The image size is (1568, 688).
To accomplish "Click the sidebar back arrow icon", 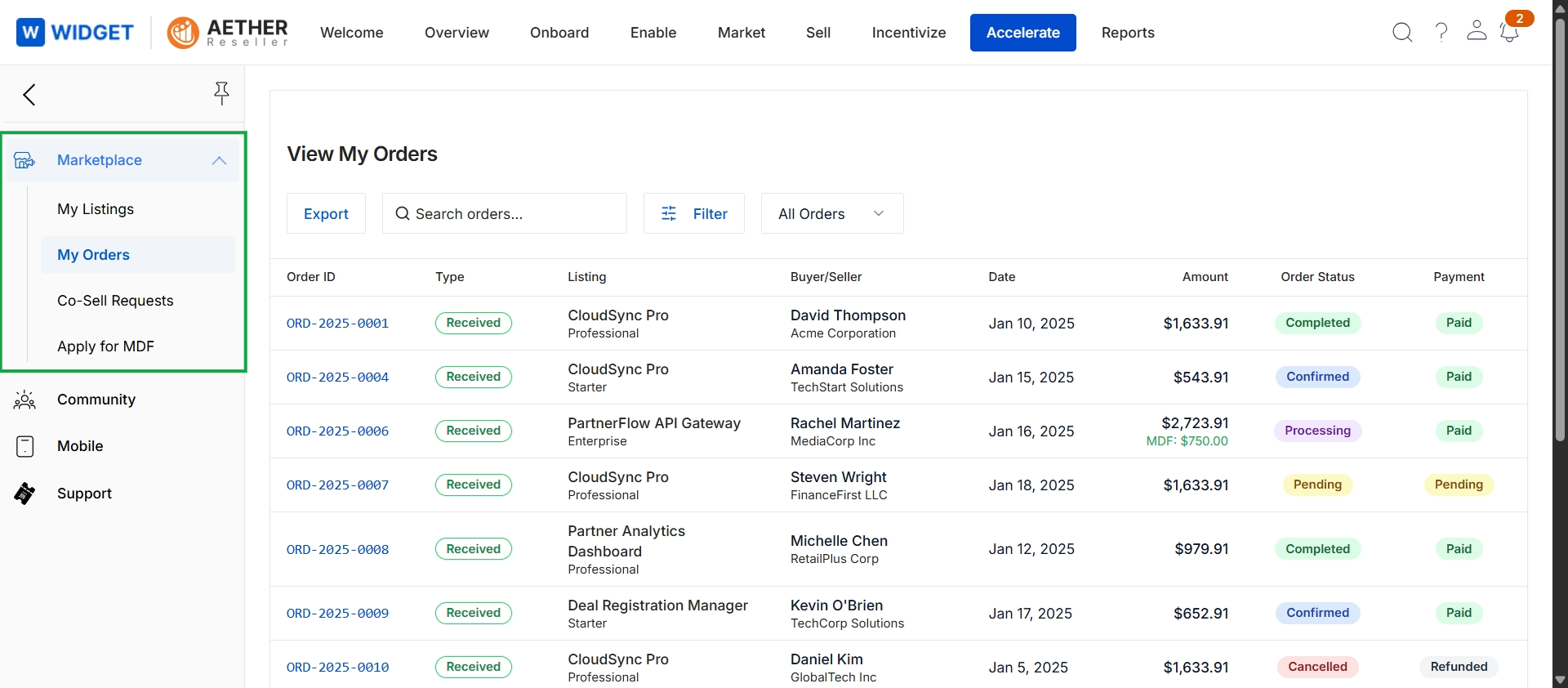I will pos(29,95).
